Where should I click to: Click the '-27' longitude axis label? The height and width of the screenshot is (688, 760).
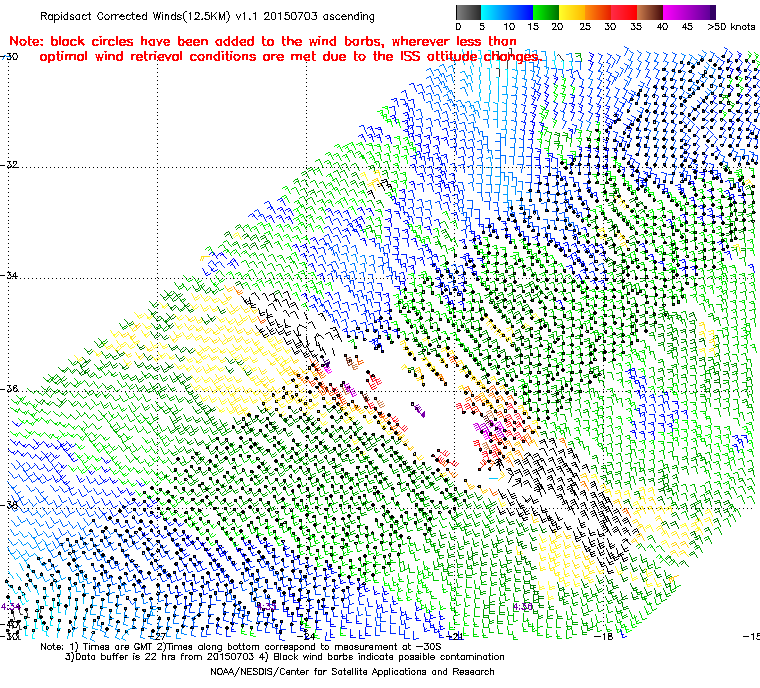tap(158, 636)
